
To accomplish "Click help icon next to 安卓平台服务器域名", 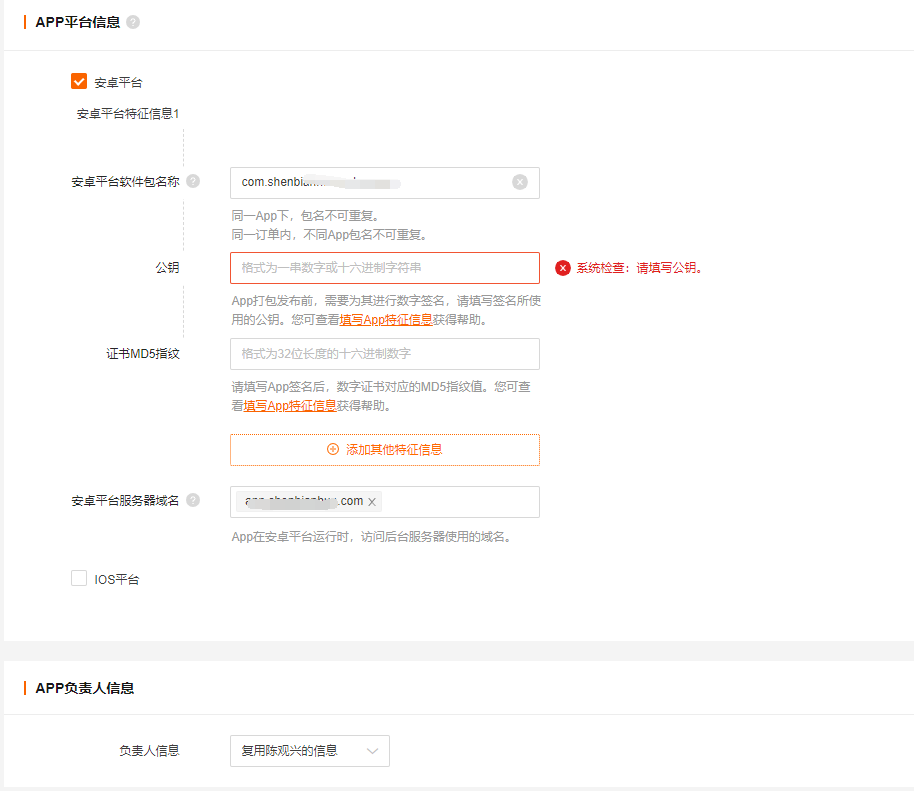I will (193, 500).
